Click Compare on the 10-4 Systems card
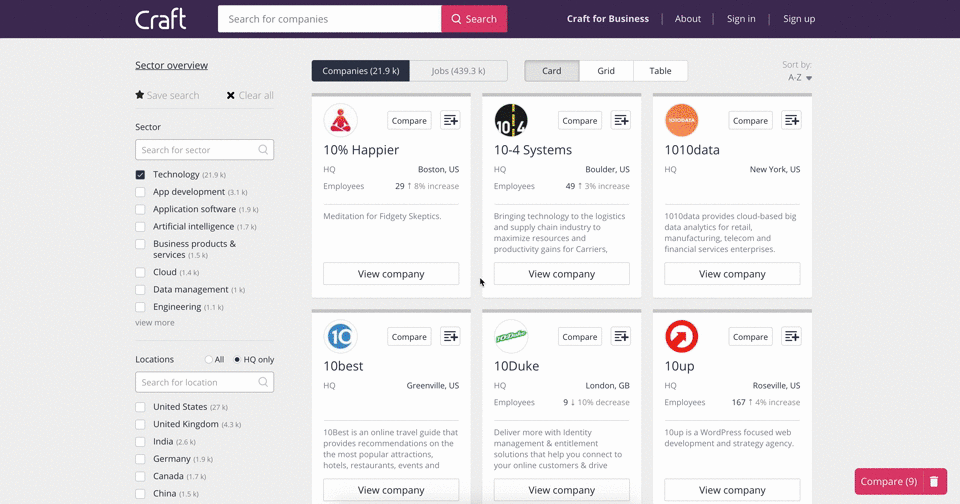Screen dimensions: 960x504 click(x=580, y=121)
